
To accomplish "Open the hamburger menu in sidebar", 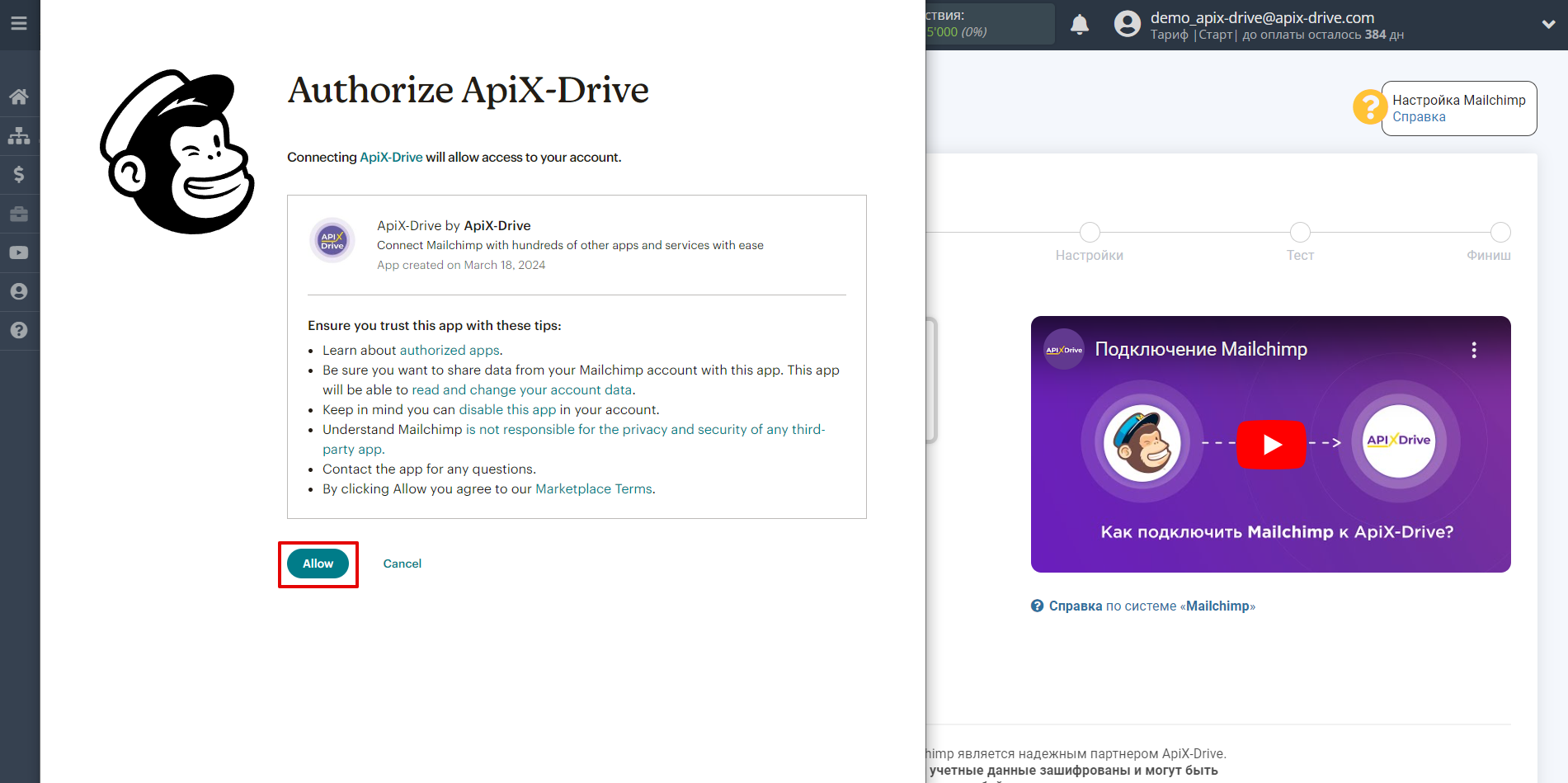I will [x=19, y=23].
